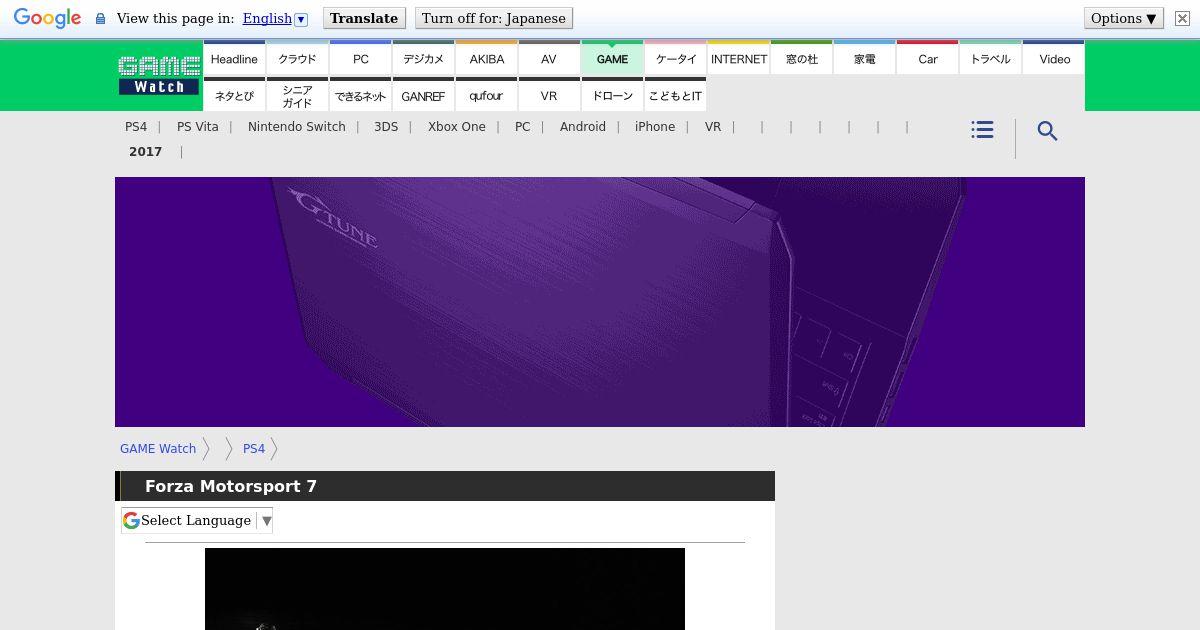Viewport: 1200px width, 630px height.
Task: Open the PC tab in top navigation
Action: (x=360, y=58)
